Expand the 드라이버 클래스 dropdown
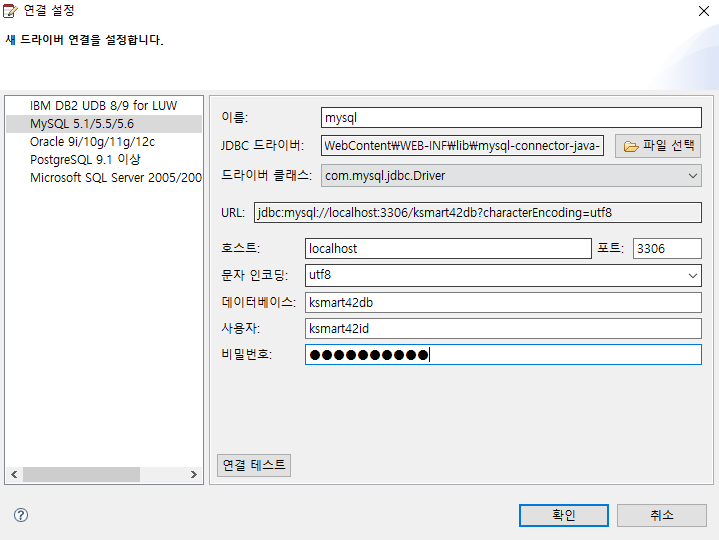 click(x=692, y=176)
